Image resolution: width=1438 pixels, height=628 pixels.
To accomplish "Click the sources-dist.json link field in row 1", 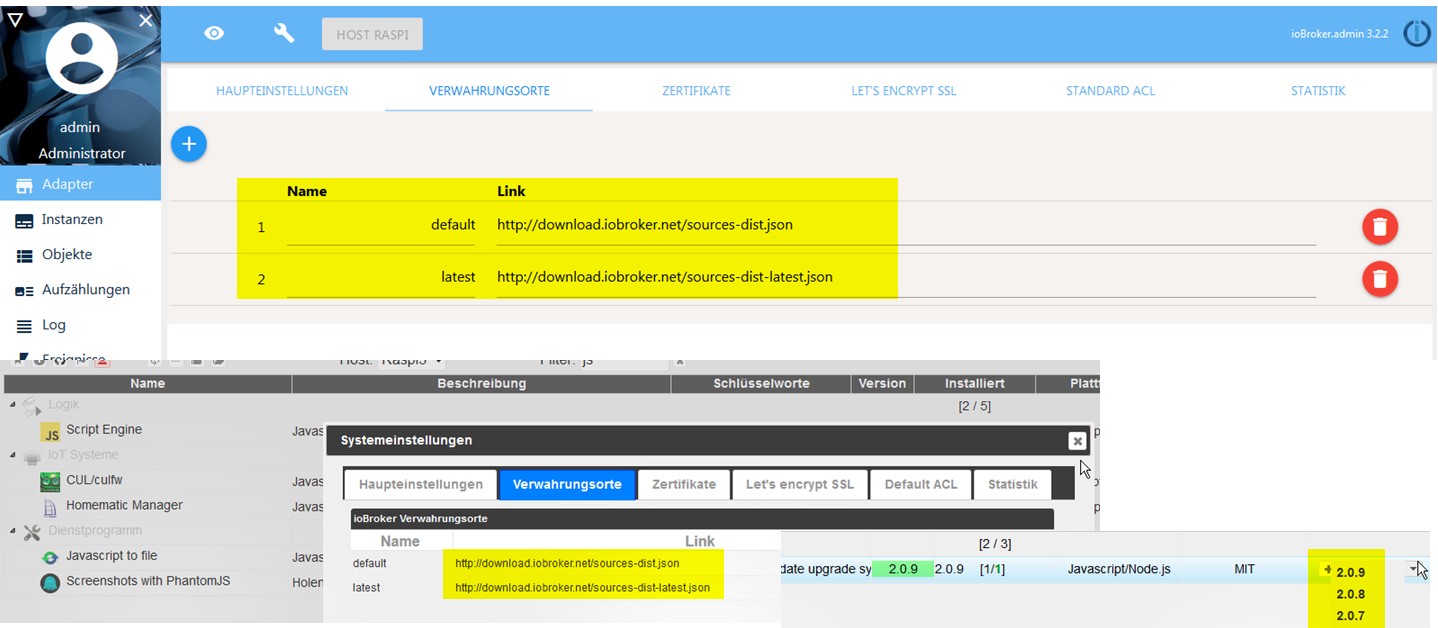I will (906, 225).
